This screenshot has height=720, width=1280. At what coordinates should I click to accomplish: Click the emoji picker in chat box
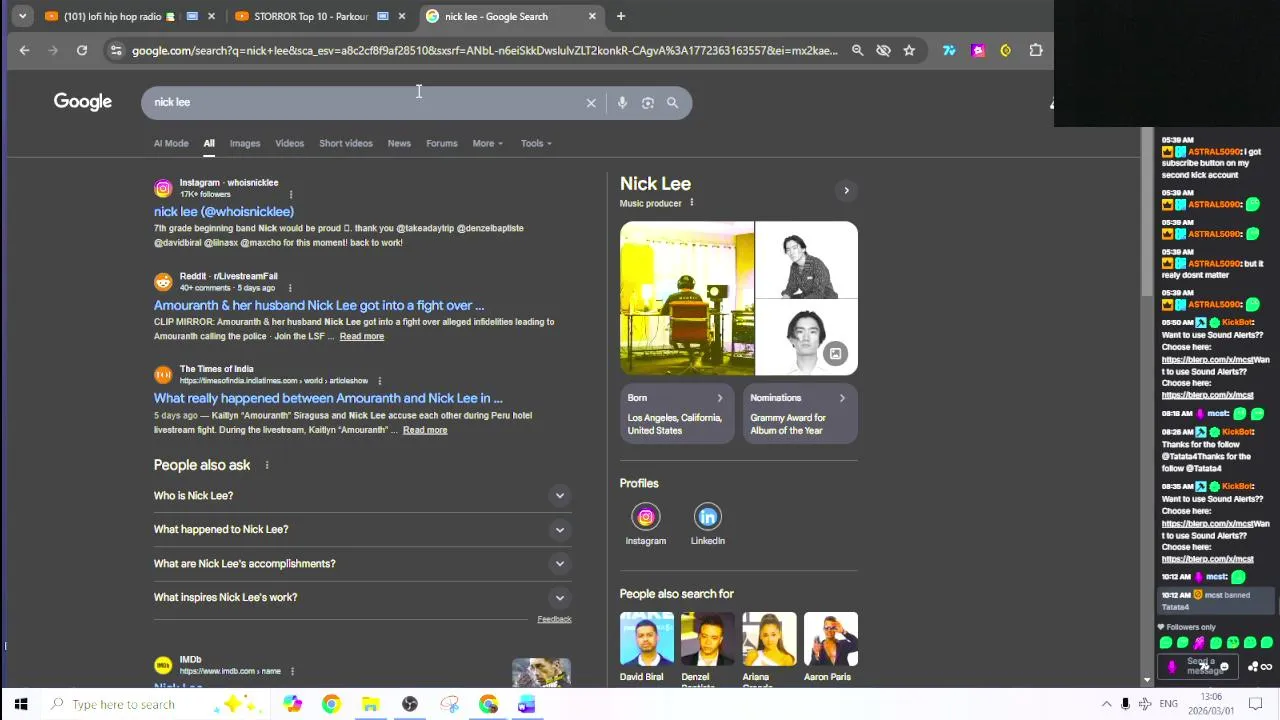[x=1224, y=667]
